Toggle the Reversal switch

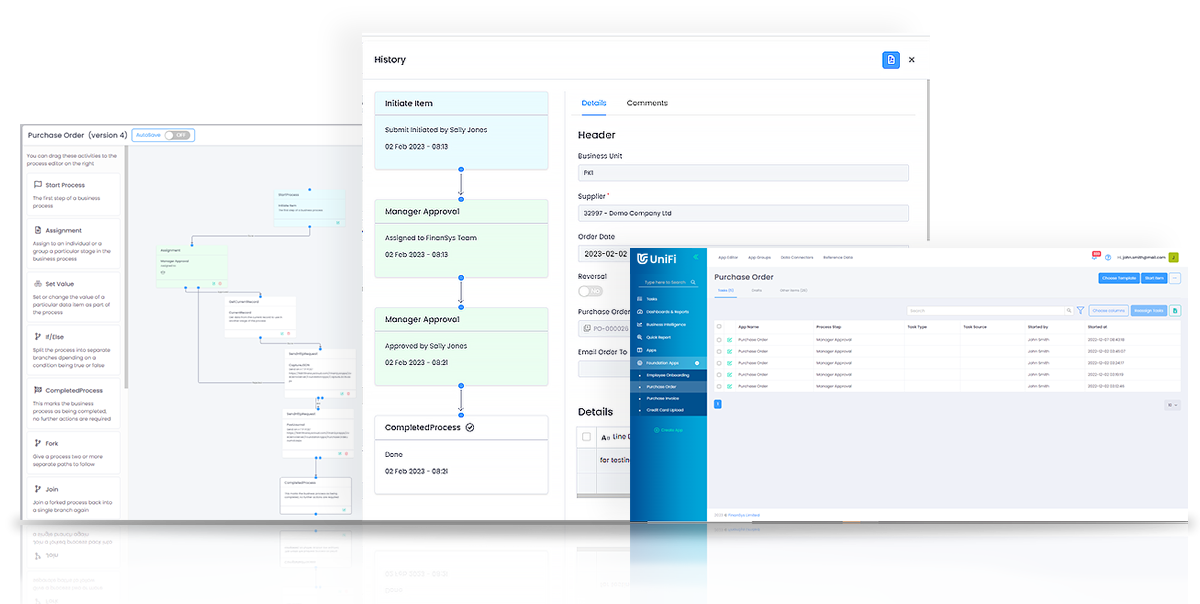click(x=591, y=291)
